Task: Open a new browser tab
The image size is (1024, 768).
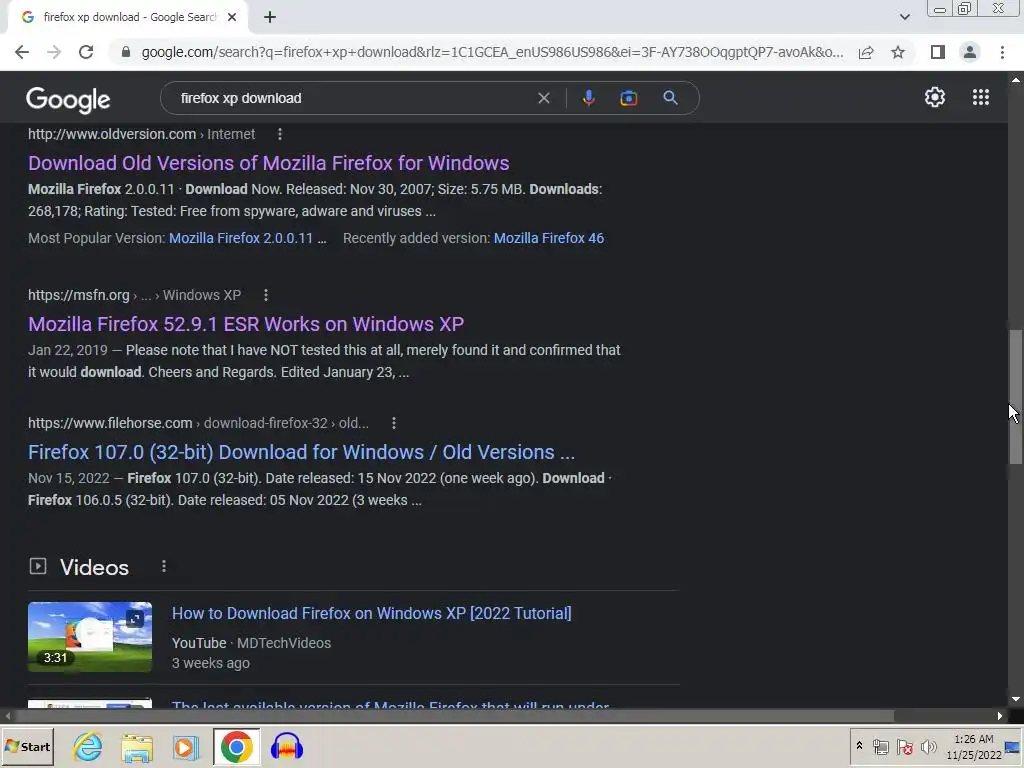Action: coord(270,18)
